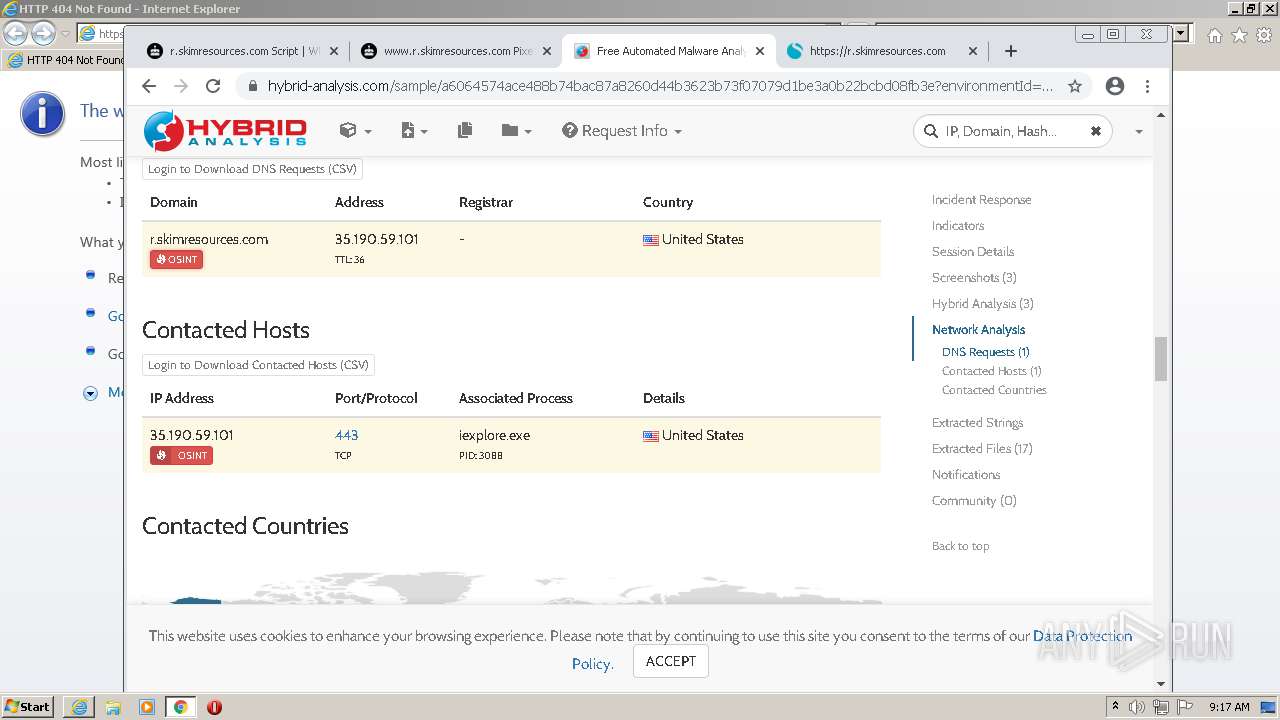
Task: Open the Windows Start menu
Action: pyautogui.click(x=28, y=707)
